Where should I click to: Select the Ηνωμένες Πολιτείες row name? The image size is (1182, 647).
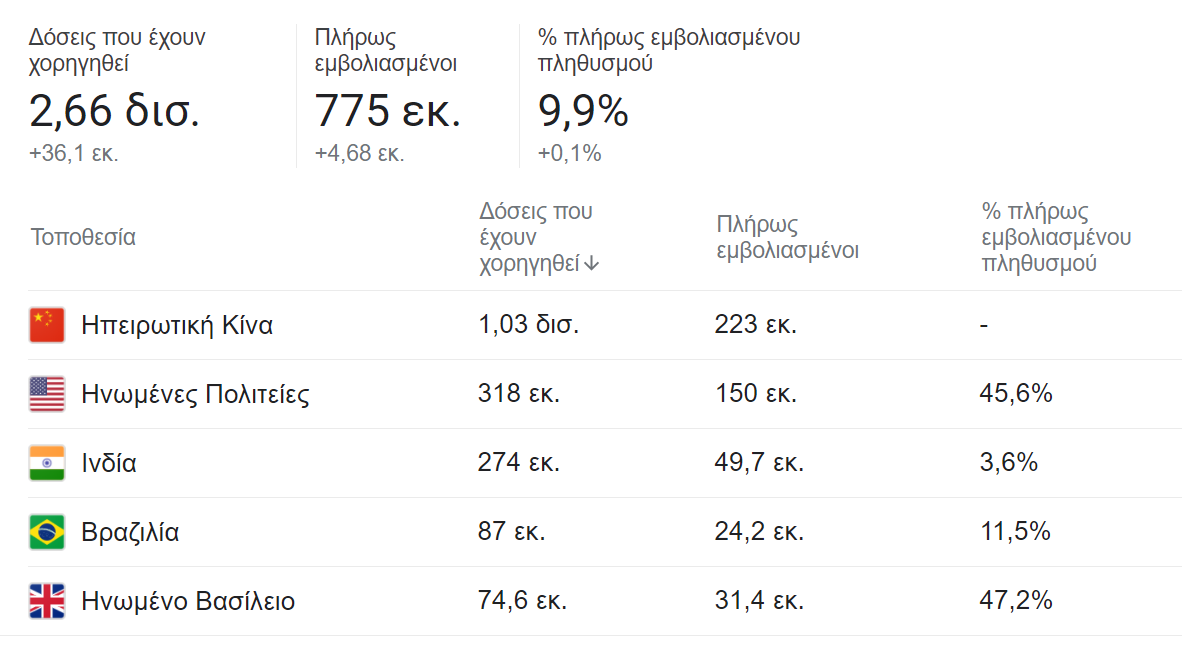coord(195,394)
